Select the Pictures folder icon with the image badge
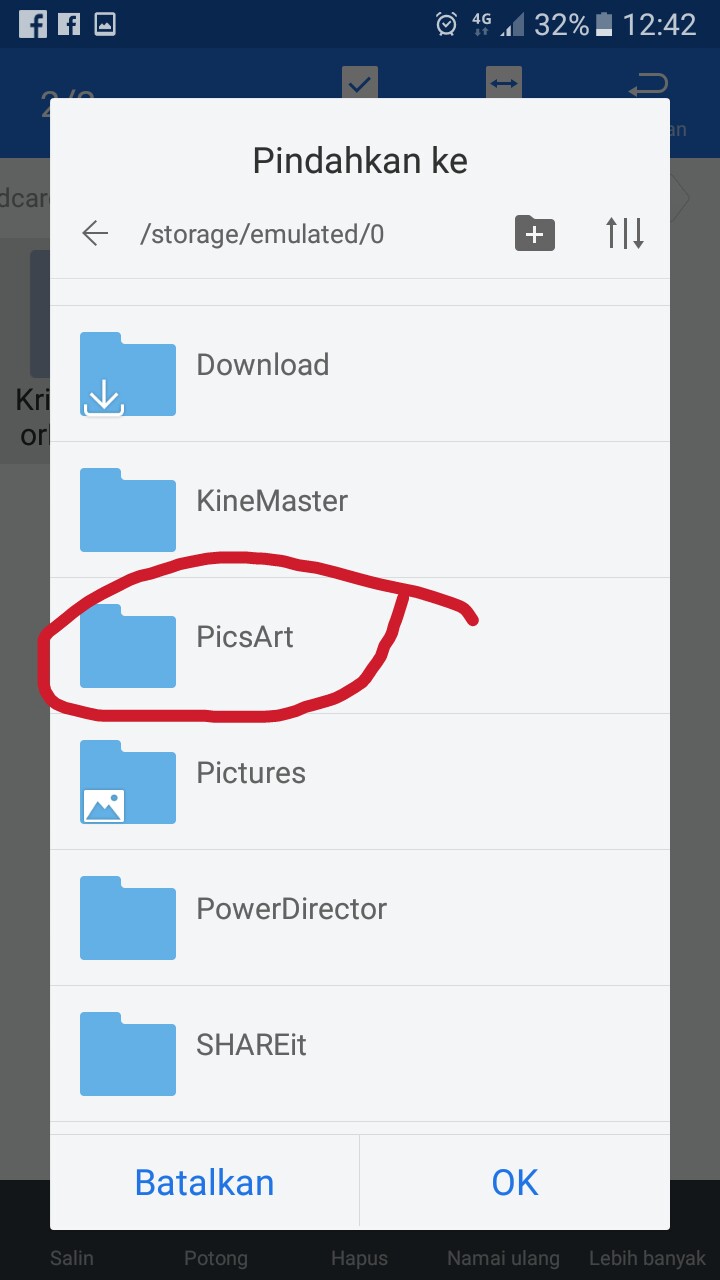720x1280 pixels. click(128, 782)
